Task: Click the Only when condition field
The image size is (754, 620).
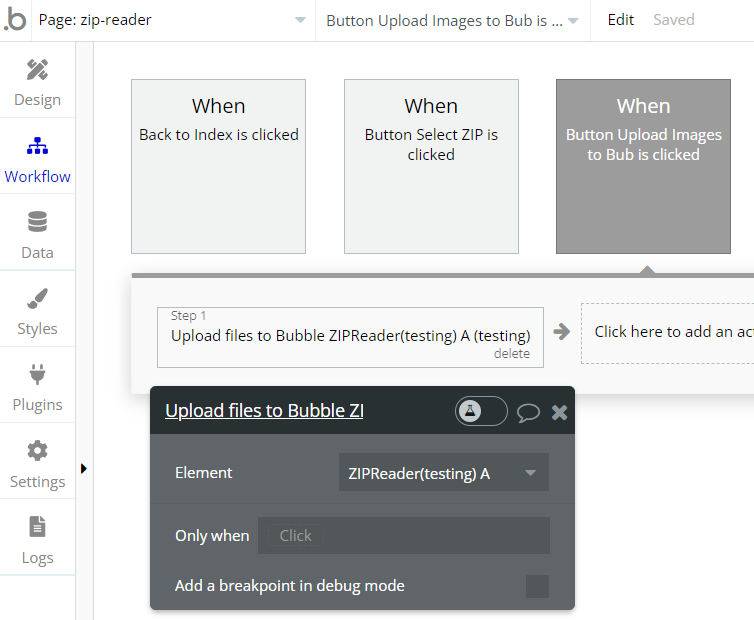Action: coord(403,536)
